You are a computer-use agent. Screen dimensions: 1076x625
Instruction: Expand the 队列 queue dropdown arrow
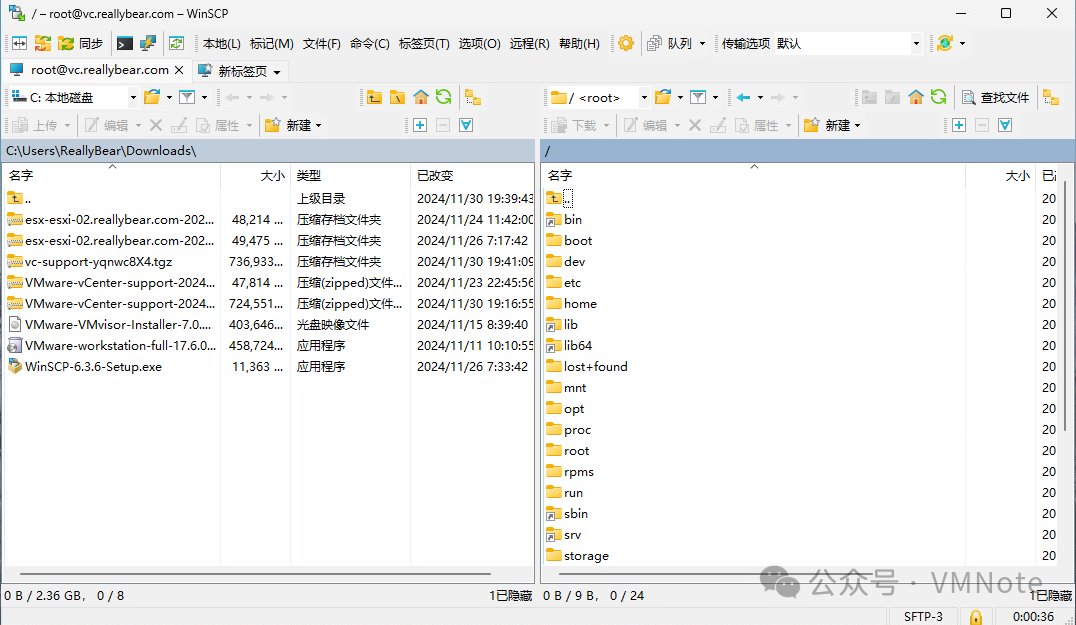coord(702,43)
